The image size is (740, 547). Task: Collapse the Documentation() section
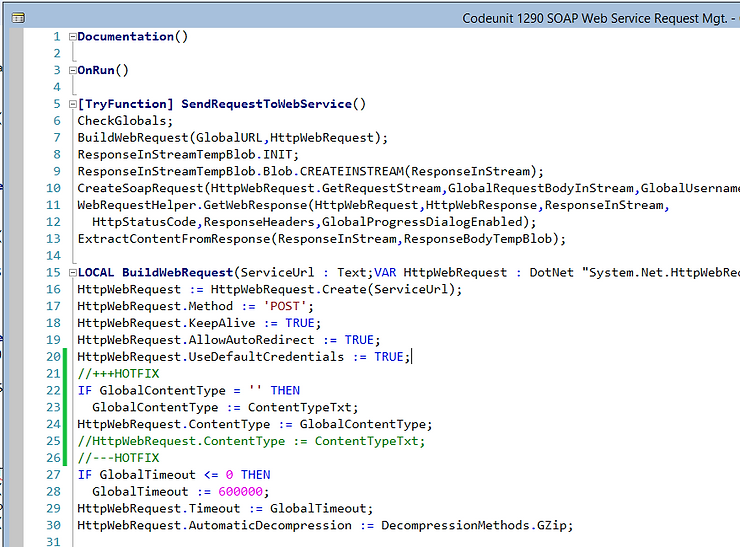[72, 37]
